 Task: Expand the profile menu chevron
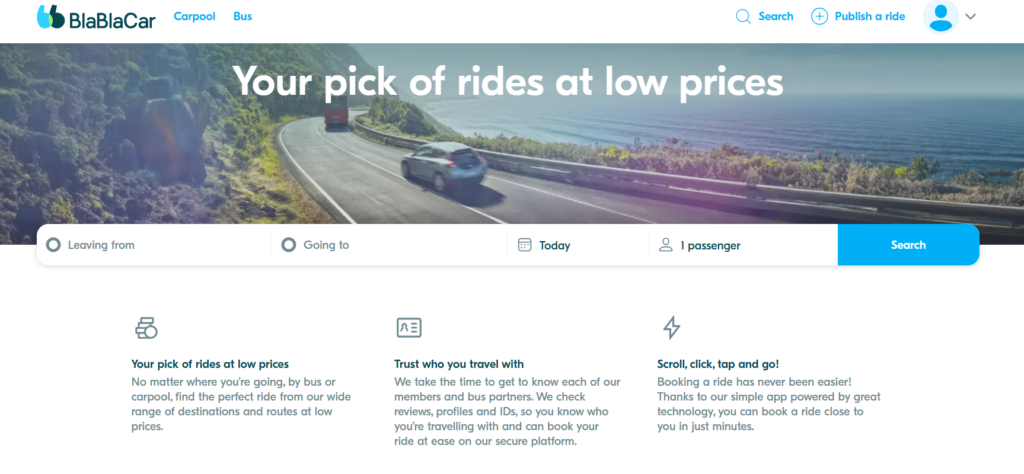(x=969, y=16)
